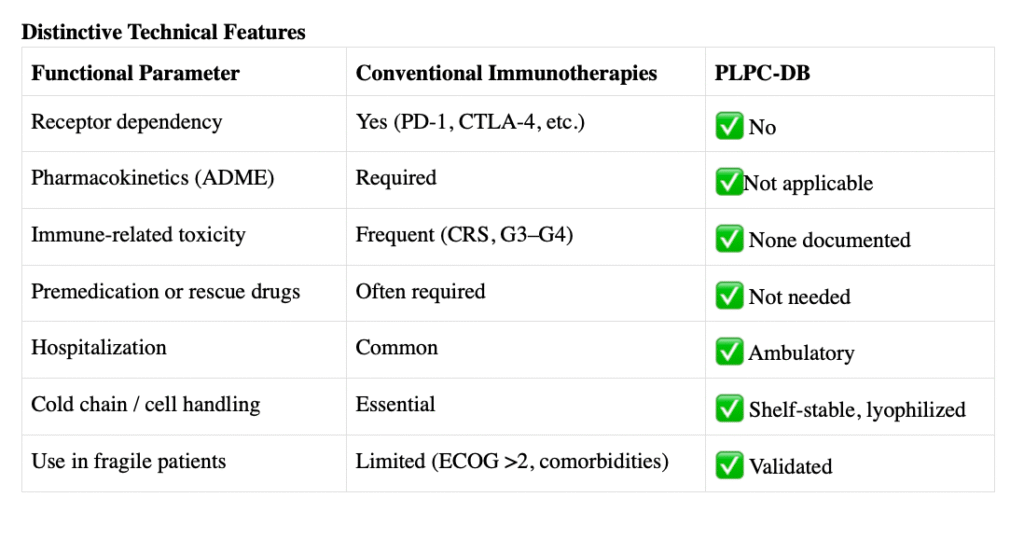1024x539 pixels.
Task: Click the checkmark icon beside "Not needed"
Action: (729, 295)
